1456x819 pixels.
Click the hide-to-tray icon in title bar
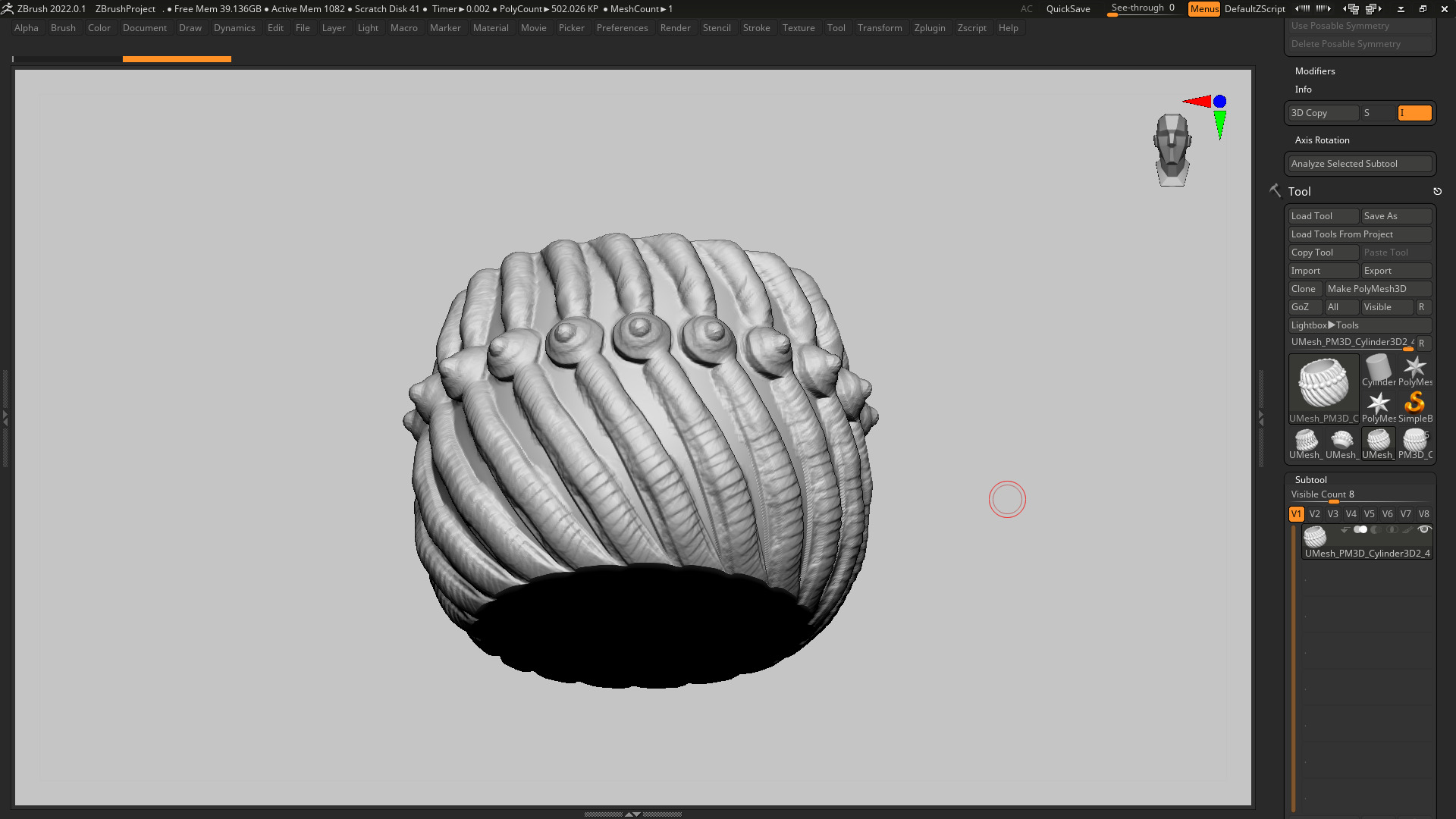(1401, 9)
